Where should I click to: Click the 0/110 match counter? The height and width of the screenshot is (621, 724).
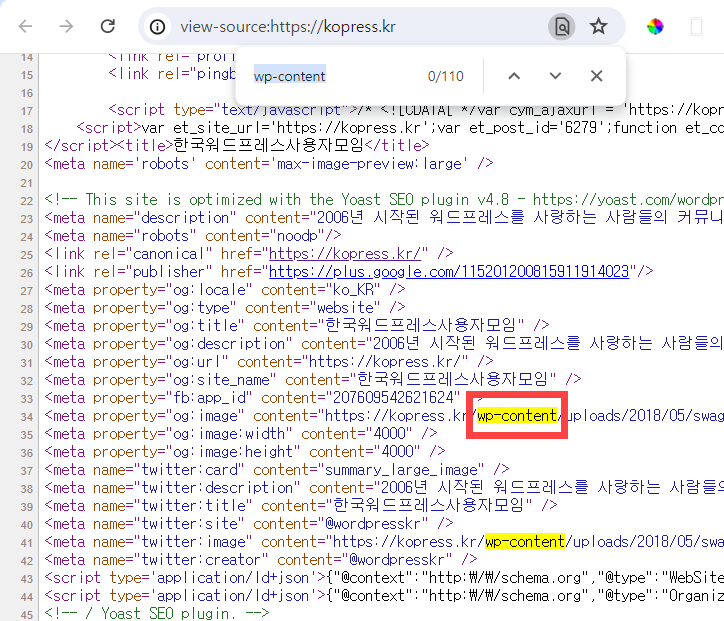click(446, 76)
